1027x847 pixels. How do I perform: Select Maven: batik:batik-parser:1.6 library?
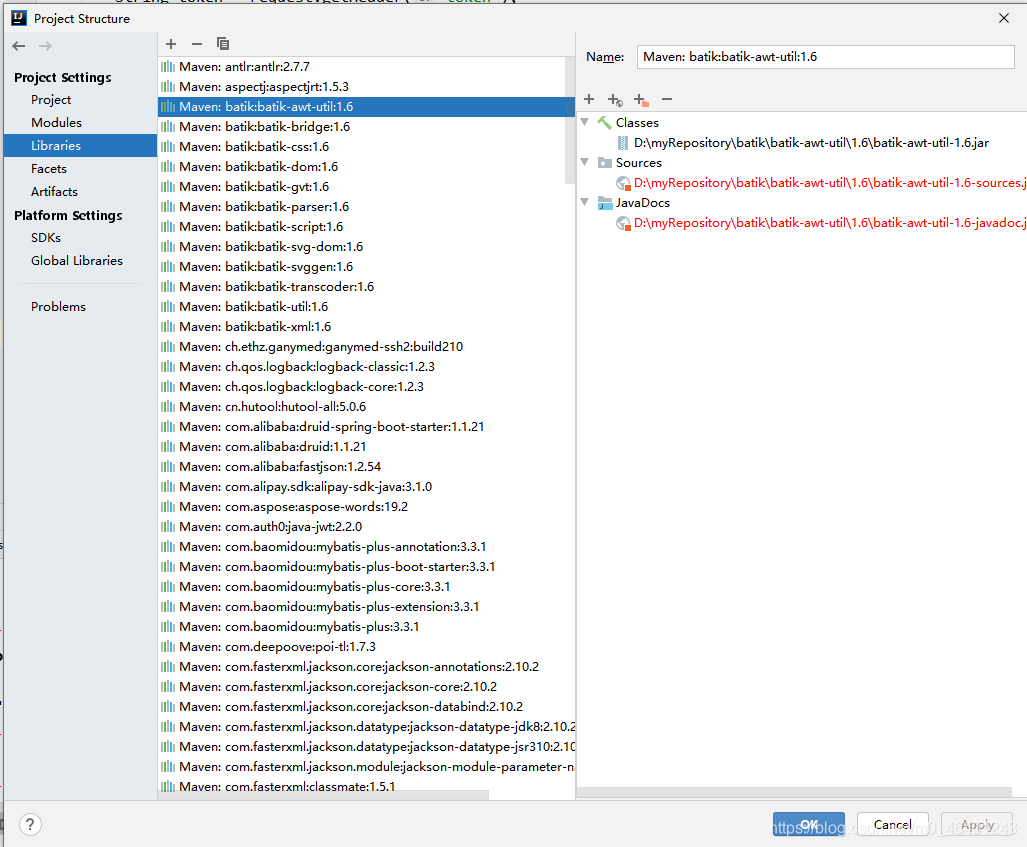point(366,206)
